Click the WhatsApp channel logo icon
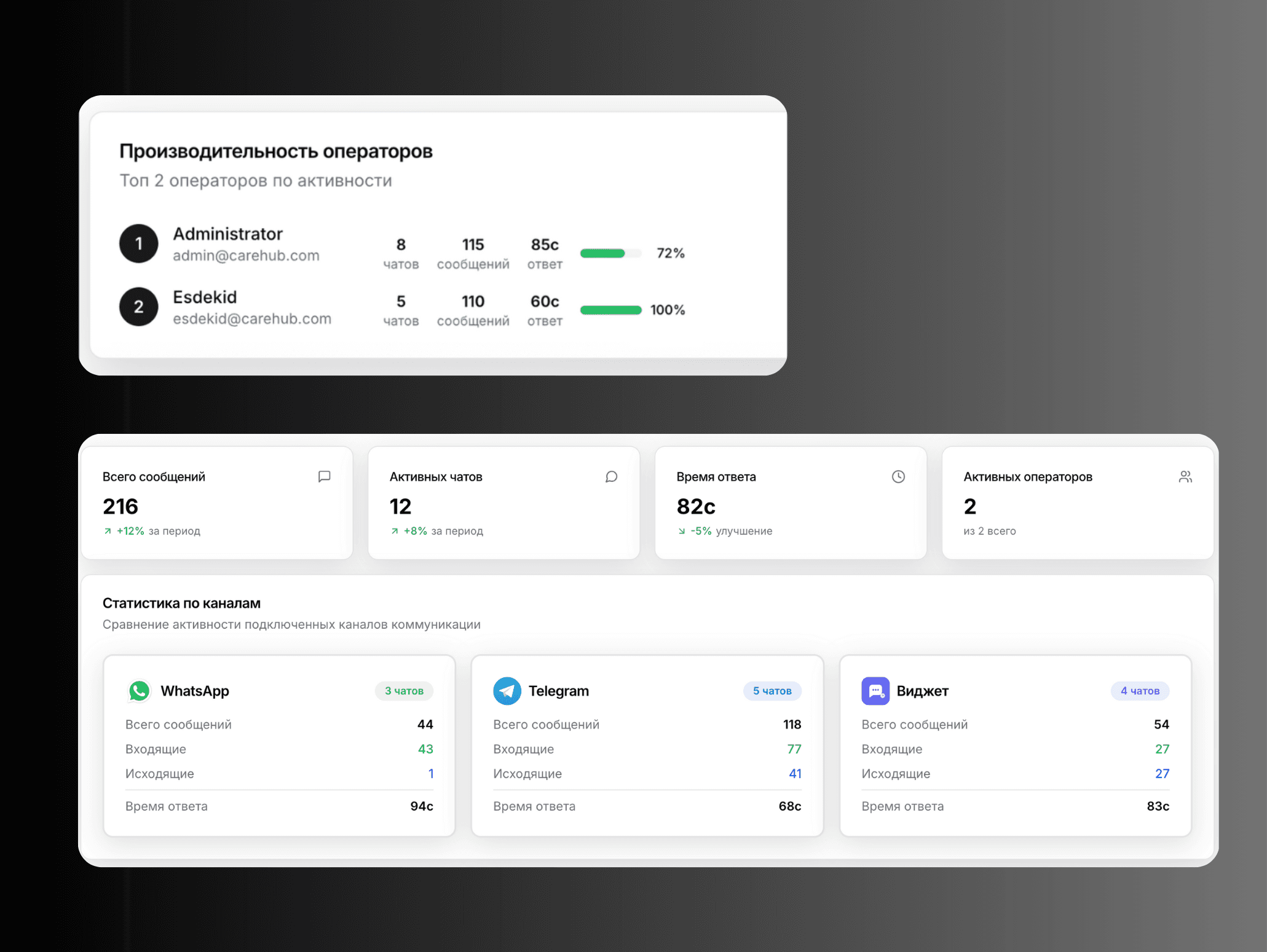This screenshot has height=952, width=1267. click(140, 691)
